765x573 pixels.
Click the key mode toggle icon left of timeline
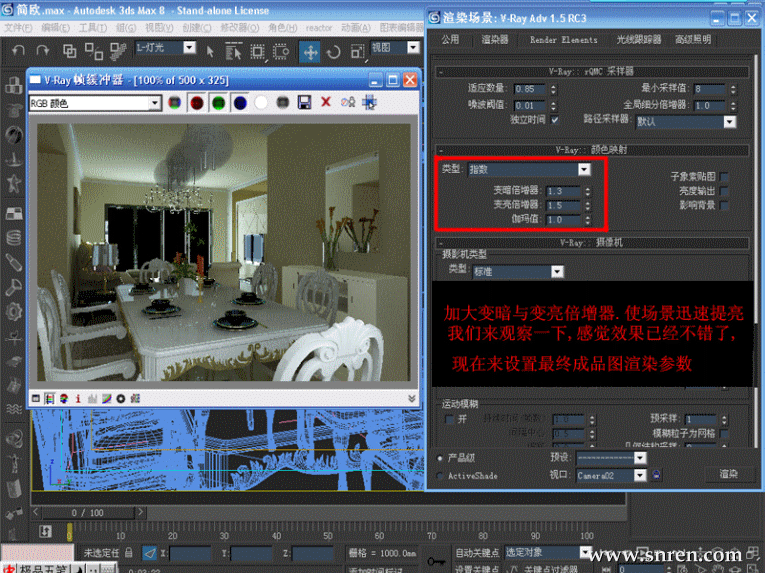(x=45, y=531)
